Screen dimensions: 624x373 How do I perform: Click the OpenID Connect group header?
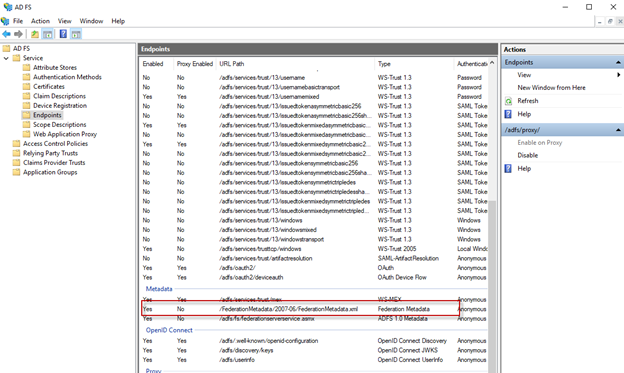[169, 330]
